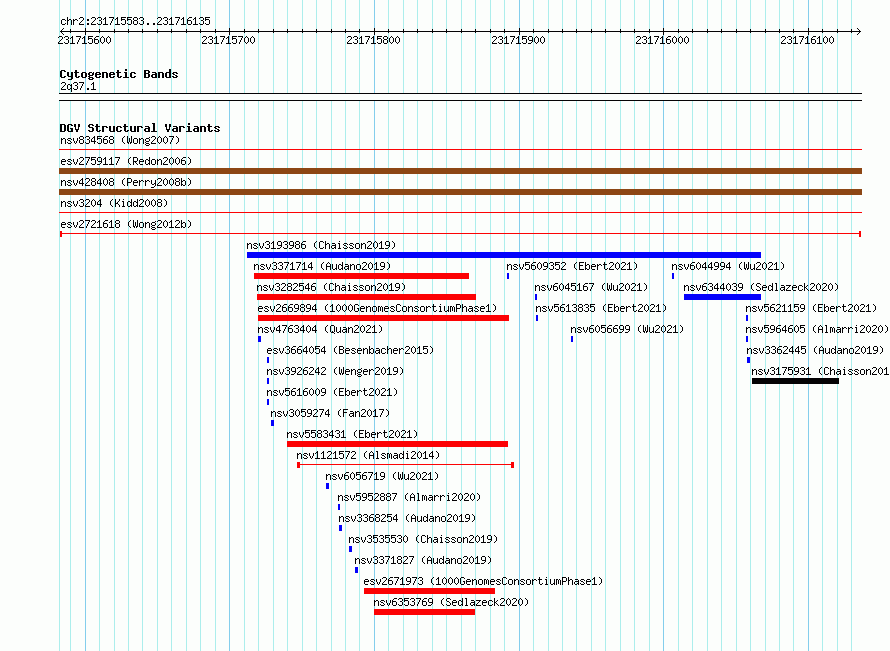Viewport: 890px width, 651px height.
Task: Click nsv3535530 (Chaisson2019) variant text
Action: pos(423,539)
